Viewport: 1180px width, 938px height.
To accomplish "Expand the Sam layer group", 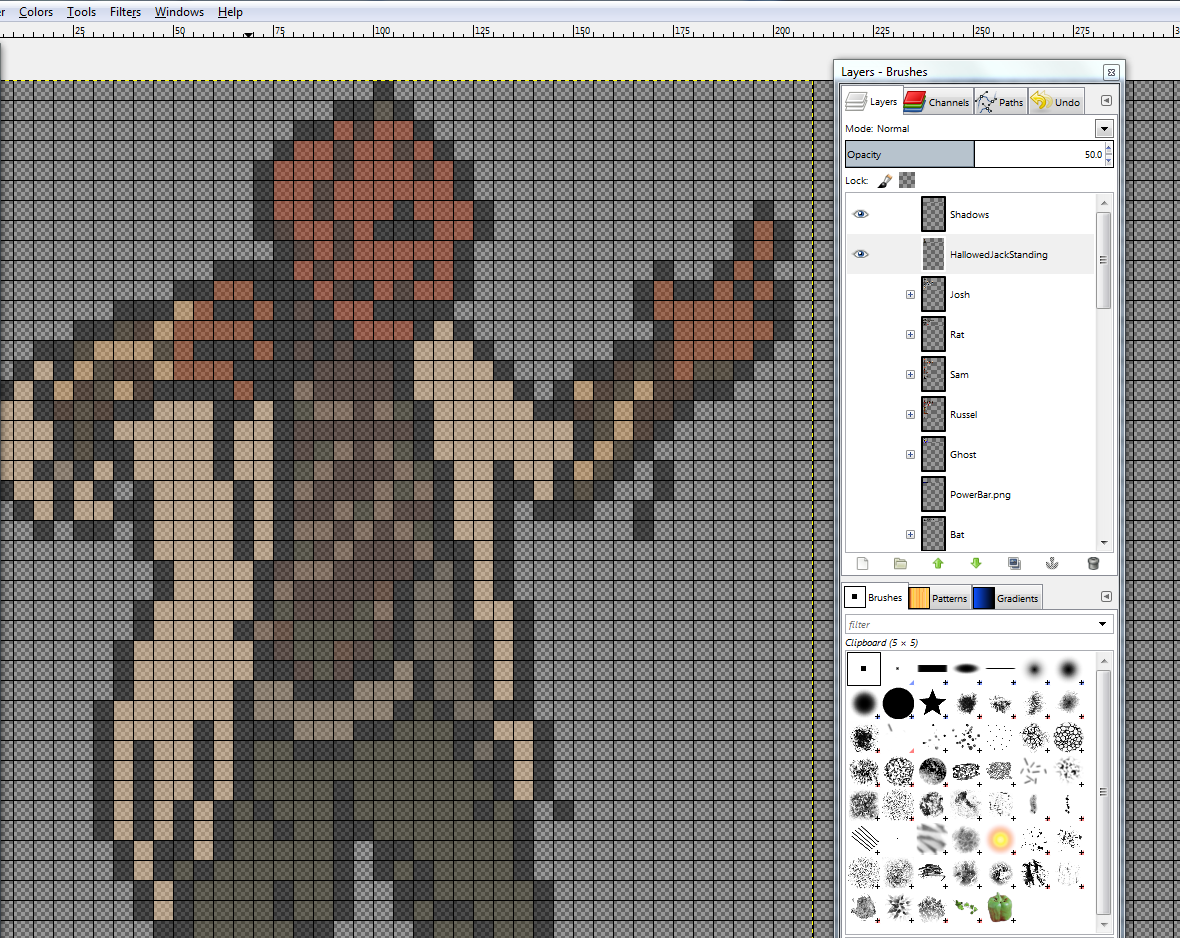I will tap(910, 374).
